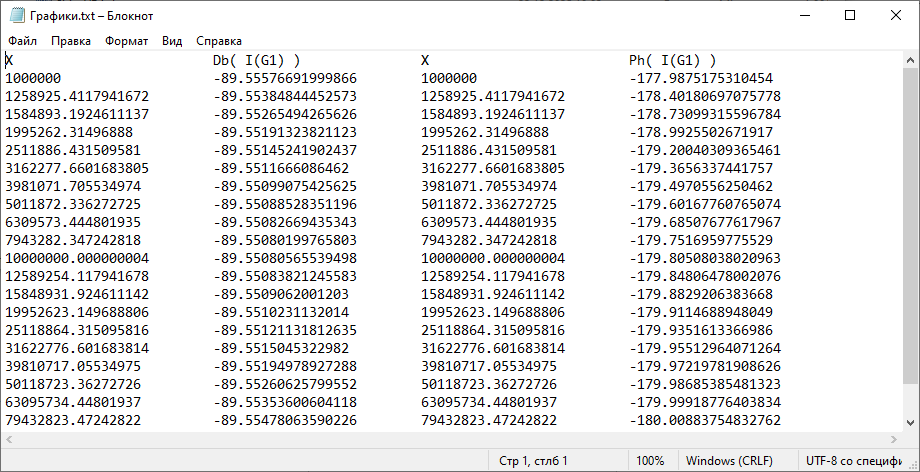
Task: Close the Графики.txt Notepad window
Action: (x=896, y=16)
